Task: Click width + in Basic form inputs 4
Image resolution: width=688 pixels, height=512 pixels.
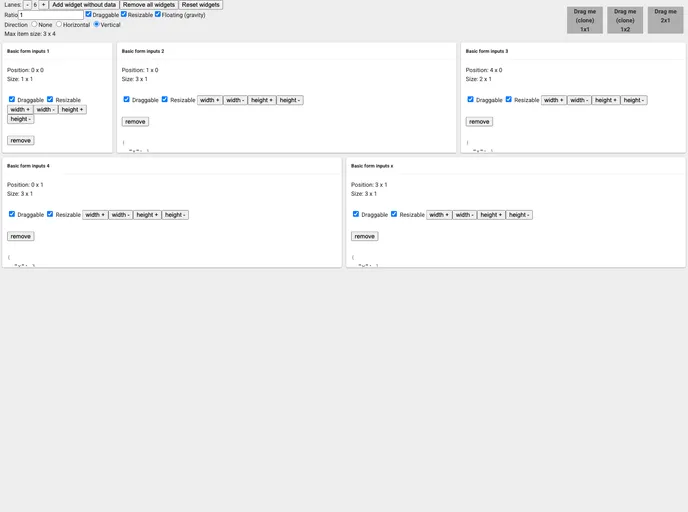Action: [95, 215]
